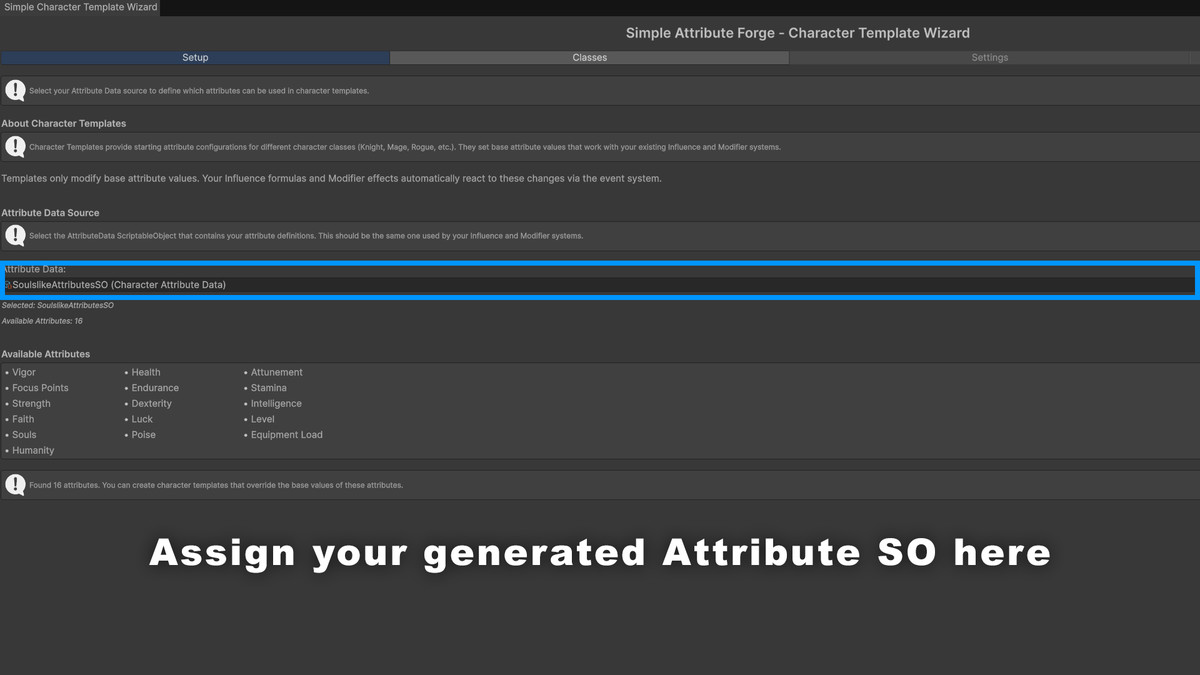This screenshot has height=675, width=1200.
Task: Click the Available Attributes: 16 text
Action: pyautogui.click(x=41, y=320)
